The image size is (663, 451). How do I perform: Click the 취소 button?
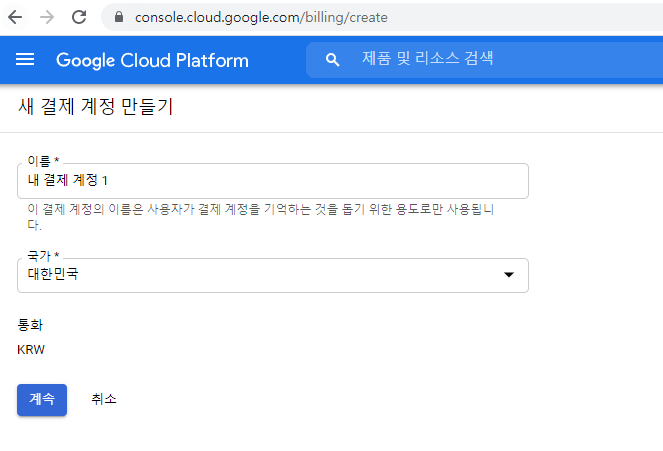(x=104, y=399)
